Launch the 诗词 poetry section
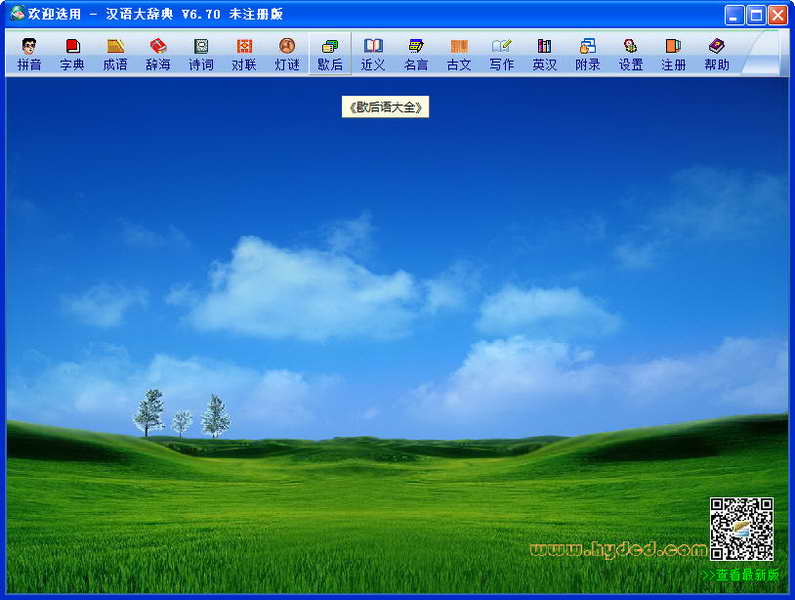Screen dimensions: 795x600 click(201, 54)
